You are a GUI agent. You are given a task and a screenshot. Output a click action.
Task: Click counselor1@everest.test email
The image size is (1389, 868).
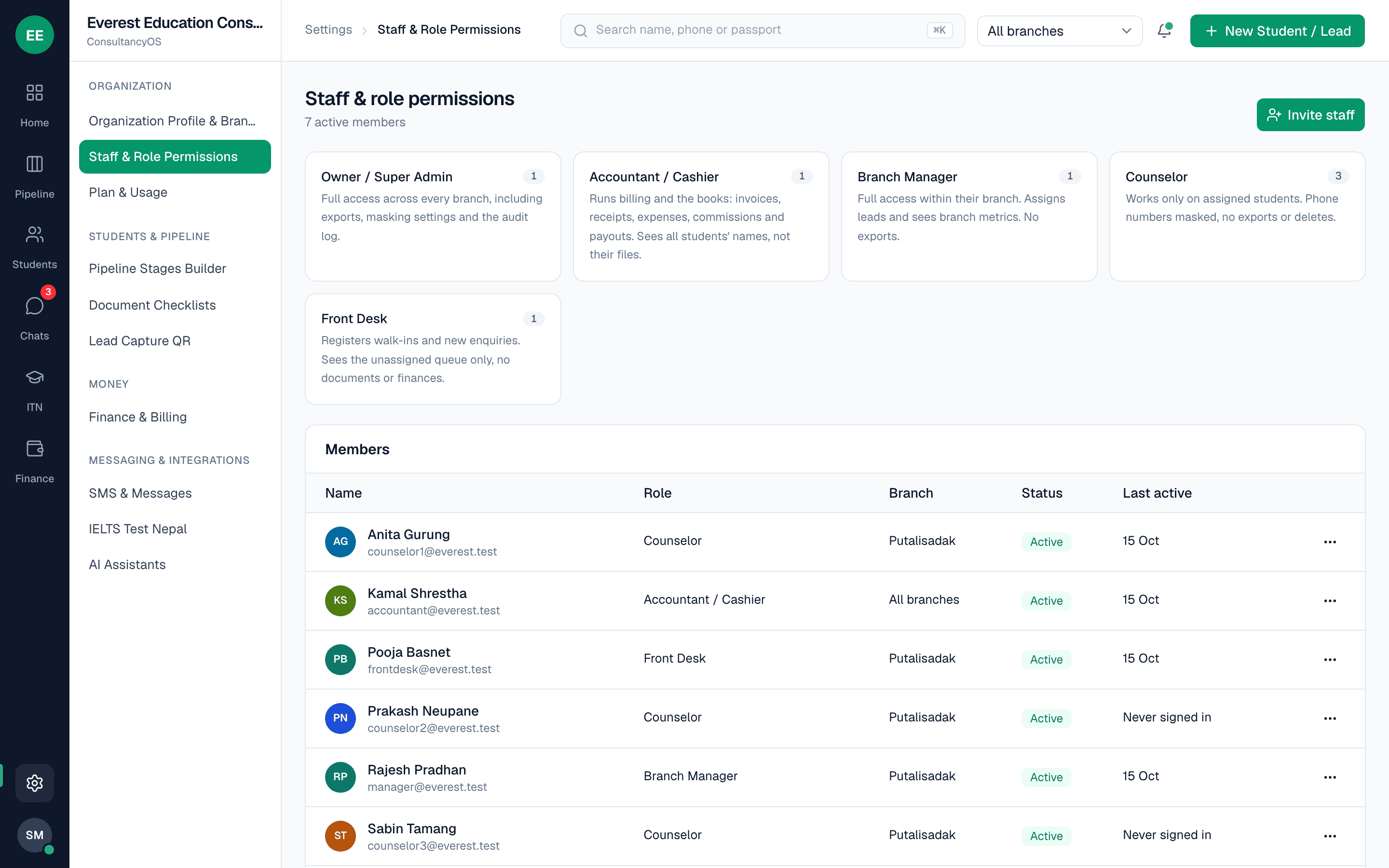[432, 551]
